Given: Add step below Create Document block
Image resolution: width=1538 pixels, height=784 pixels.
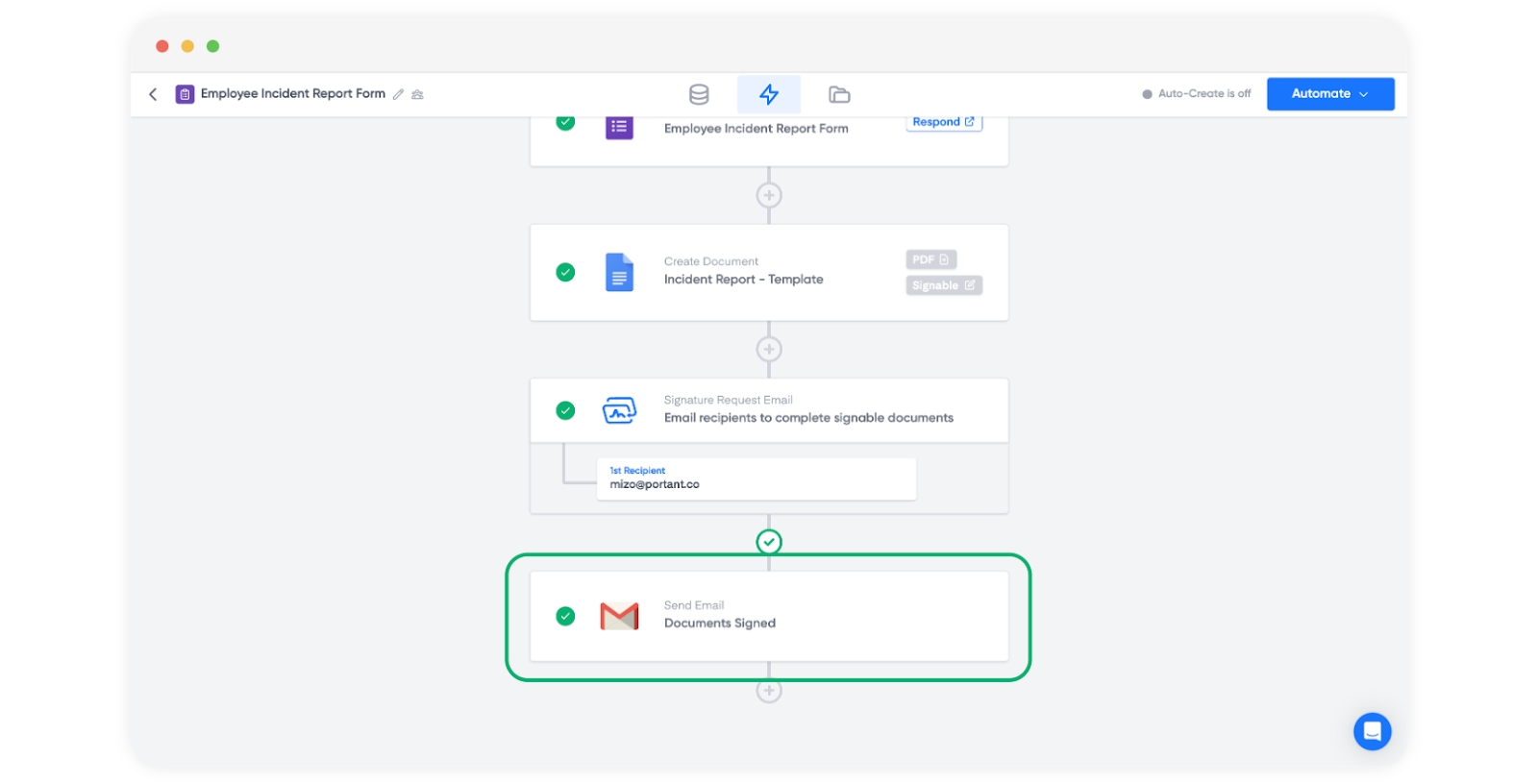Looking at the screenshot, I should [x=769, y=350].
